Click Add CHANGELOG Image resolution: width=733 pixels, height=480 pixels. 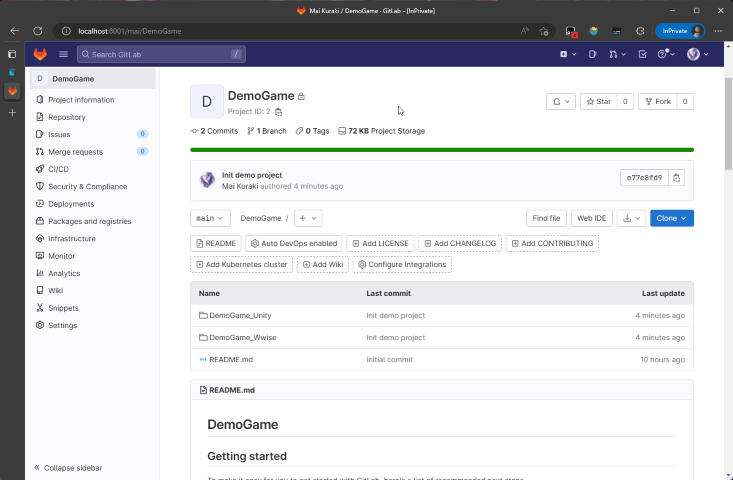(460, 244)
